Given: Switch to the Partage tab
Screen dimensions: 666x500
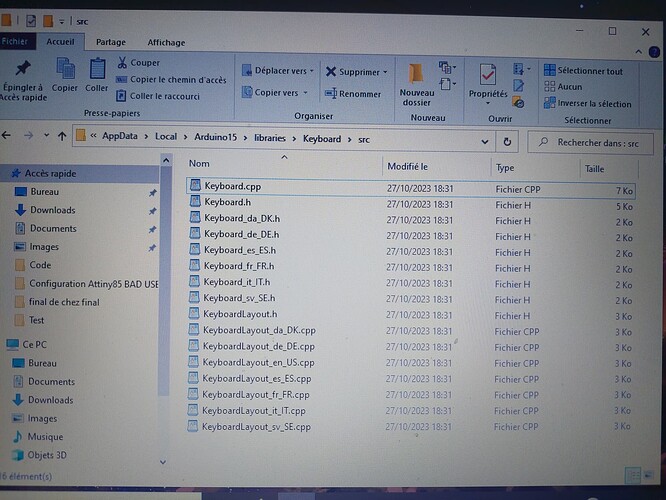Looking at the screenshot, I should click(111, 42).
